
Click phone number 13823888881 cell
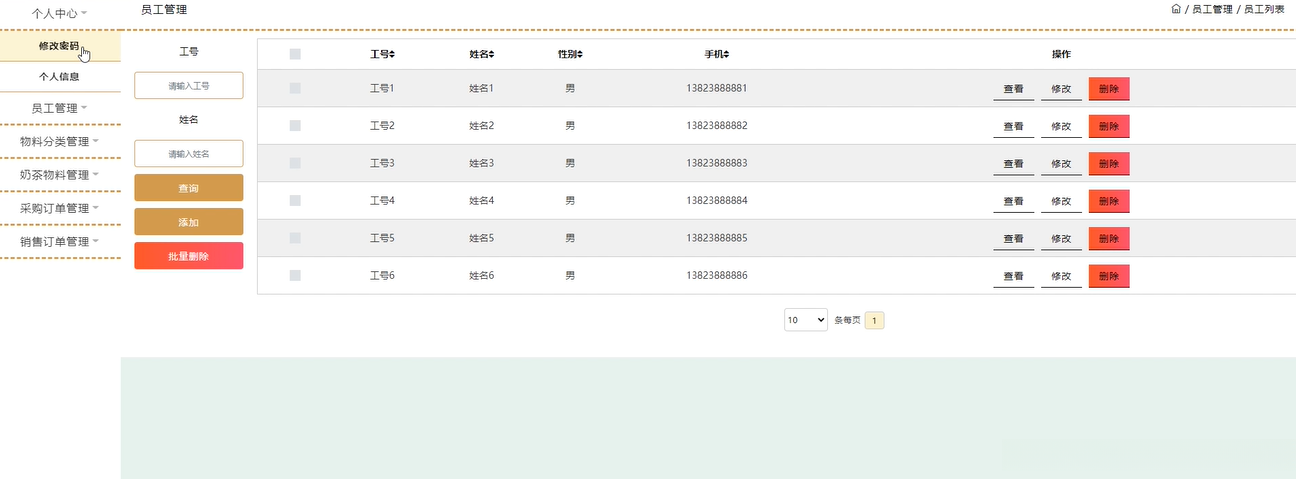pyautogui.click(x=717, y=88)
